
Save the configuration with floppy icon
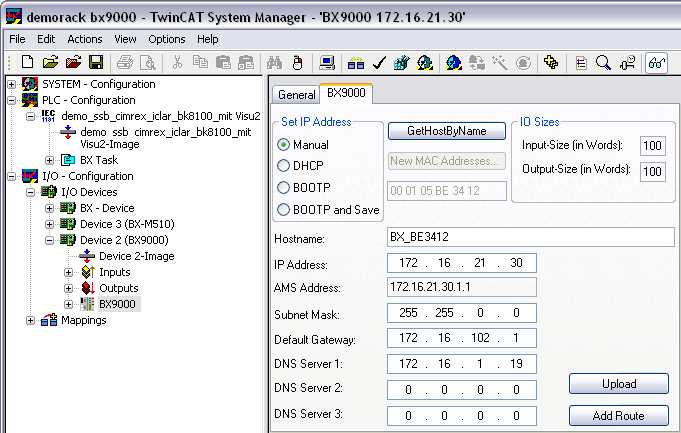pyautogui.click(x=96, y=63)
